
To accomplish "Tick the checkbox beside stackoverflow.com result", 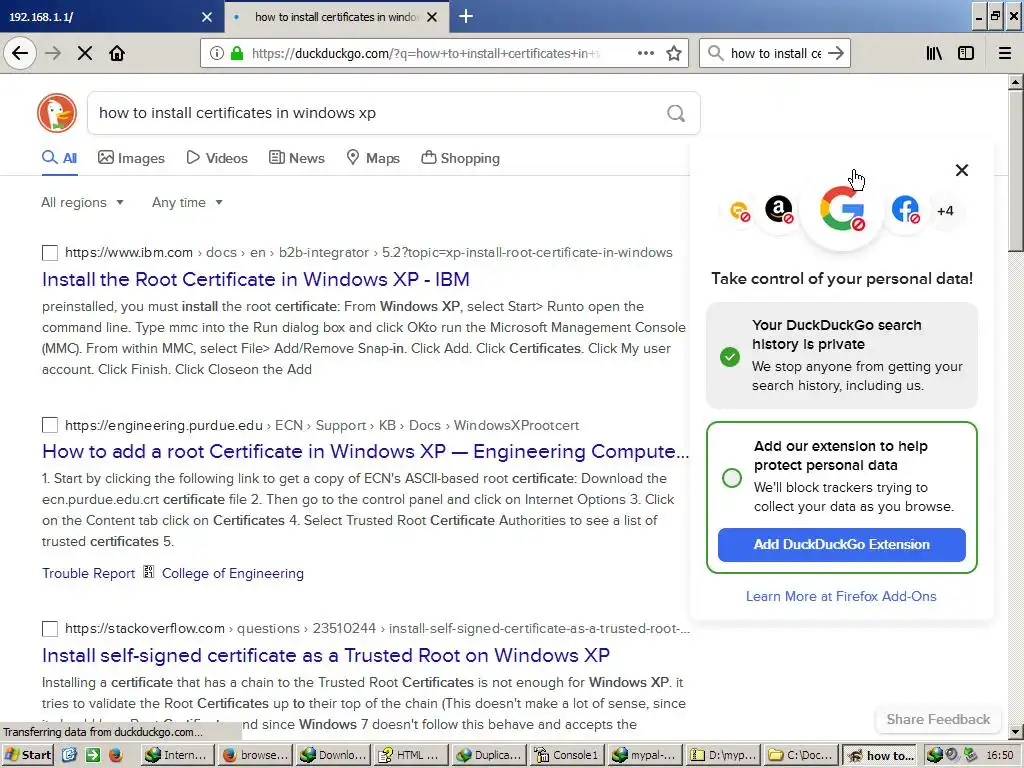I will pos(50,629).
